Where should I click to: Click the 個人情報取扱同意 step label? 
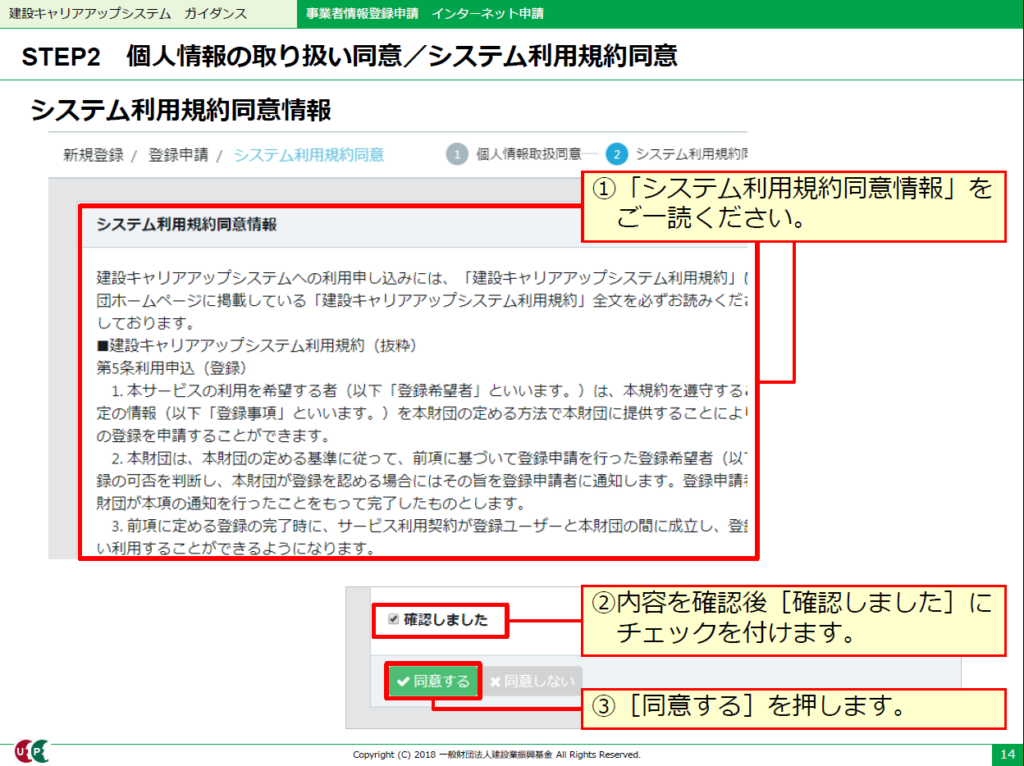529,155
